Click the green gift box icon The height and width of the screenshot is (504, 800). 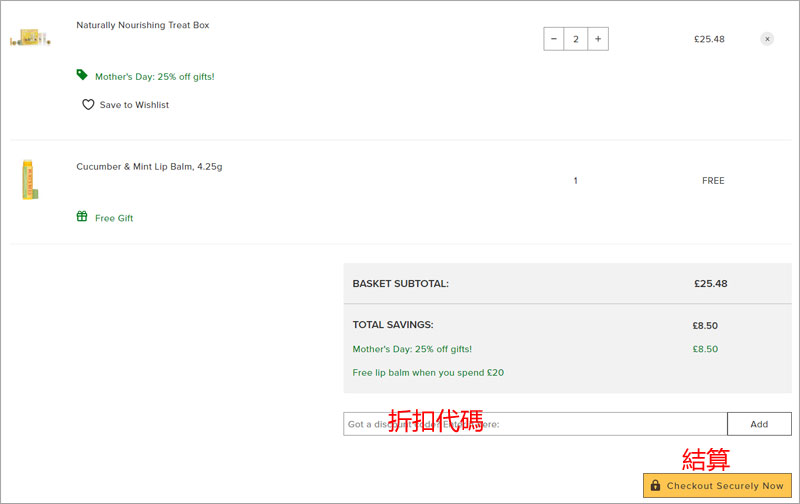(x=82, y=217)
